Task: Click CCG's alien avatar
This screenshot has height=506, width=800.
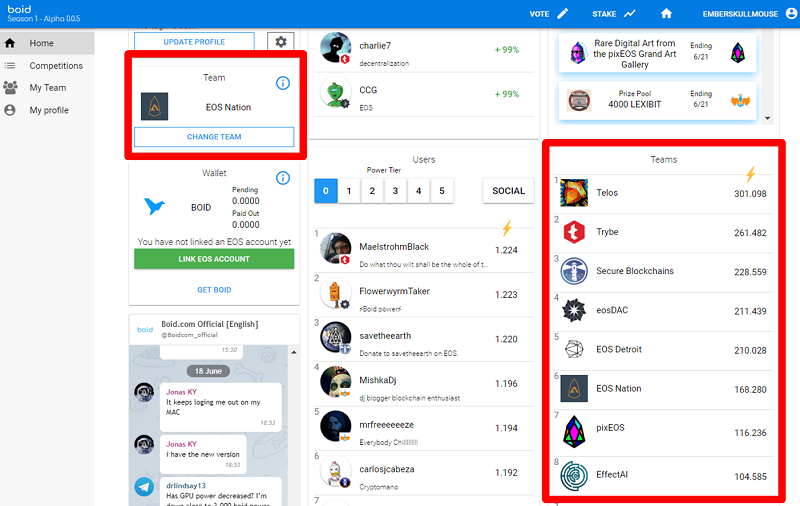Action: tap(336, 92)
